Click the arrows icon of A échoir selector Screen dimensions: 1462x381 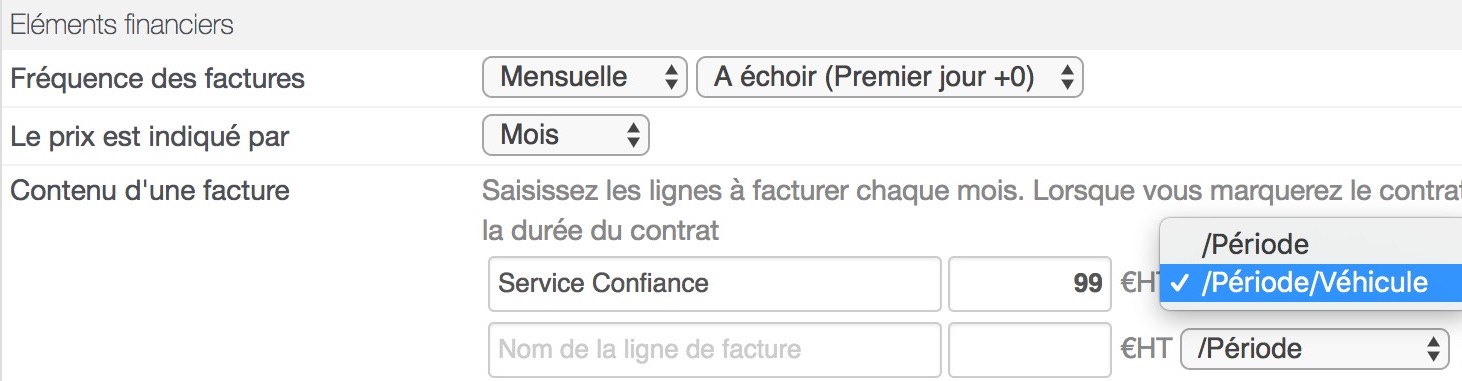coord(1066,77)
